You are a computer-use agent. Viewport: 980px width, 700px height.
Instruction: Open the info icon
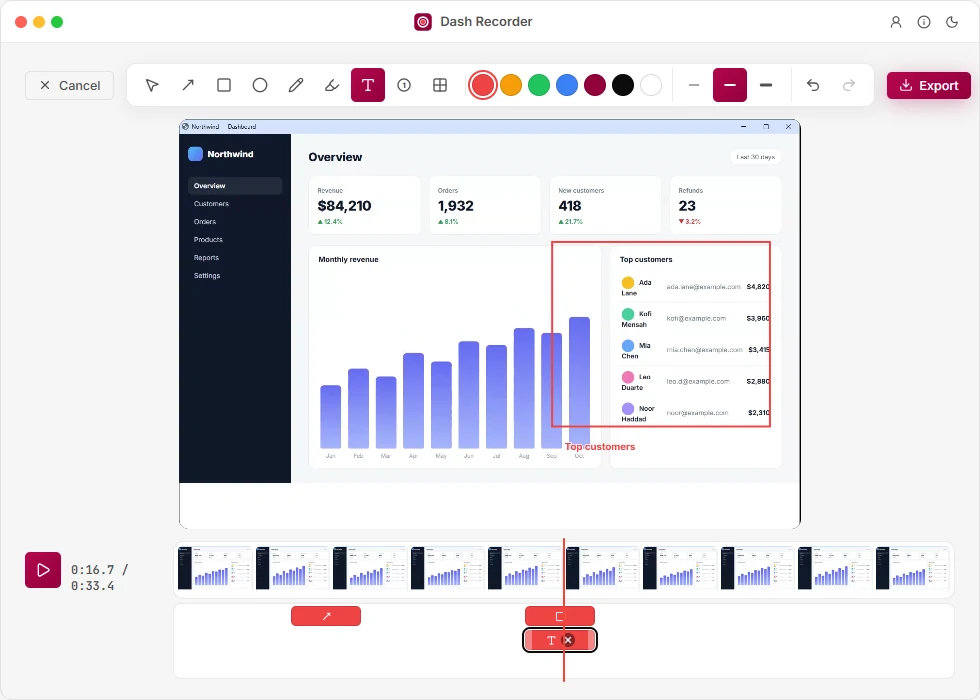(x=924, y=22)
